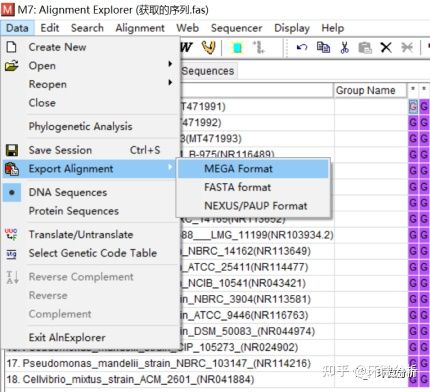Open the Edit menu
The image size is (430, 392).
(x=50, y=28)
